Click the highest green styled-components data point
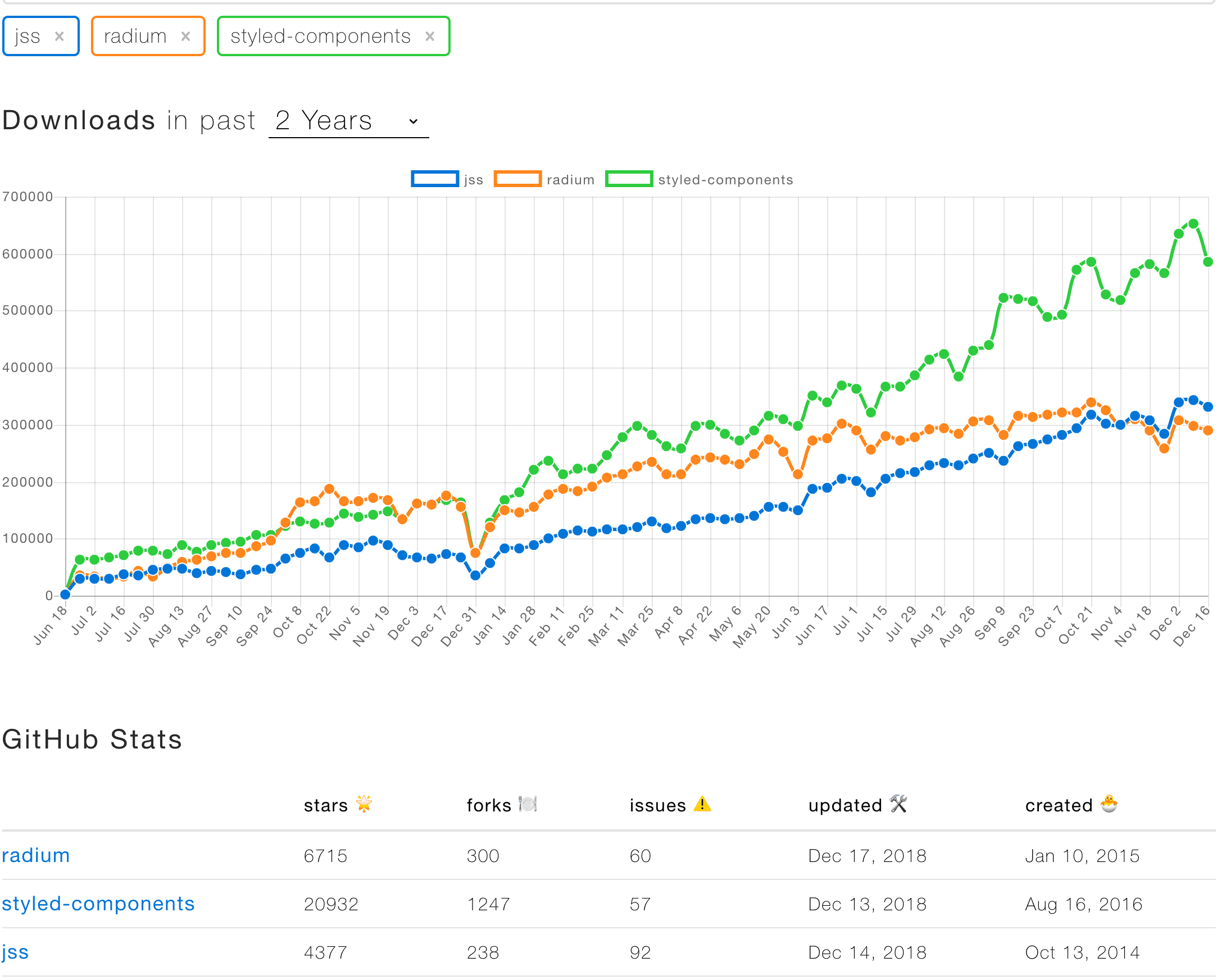This screenshot has height=980, width=1226. tap(1193, 224)
